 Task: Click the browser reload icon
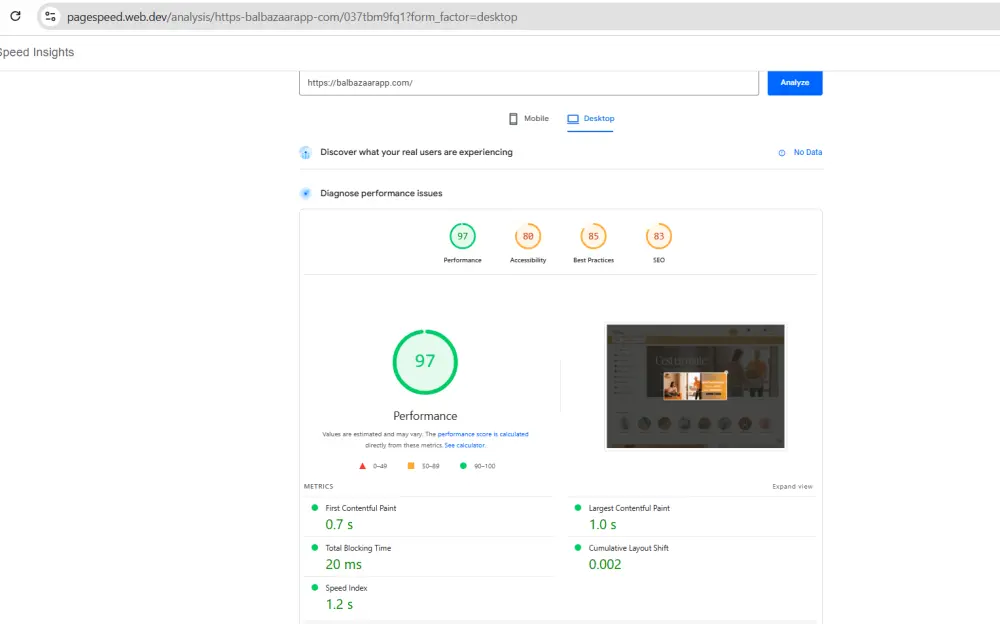[15, 16]
